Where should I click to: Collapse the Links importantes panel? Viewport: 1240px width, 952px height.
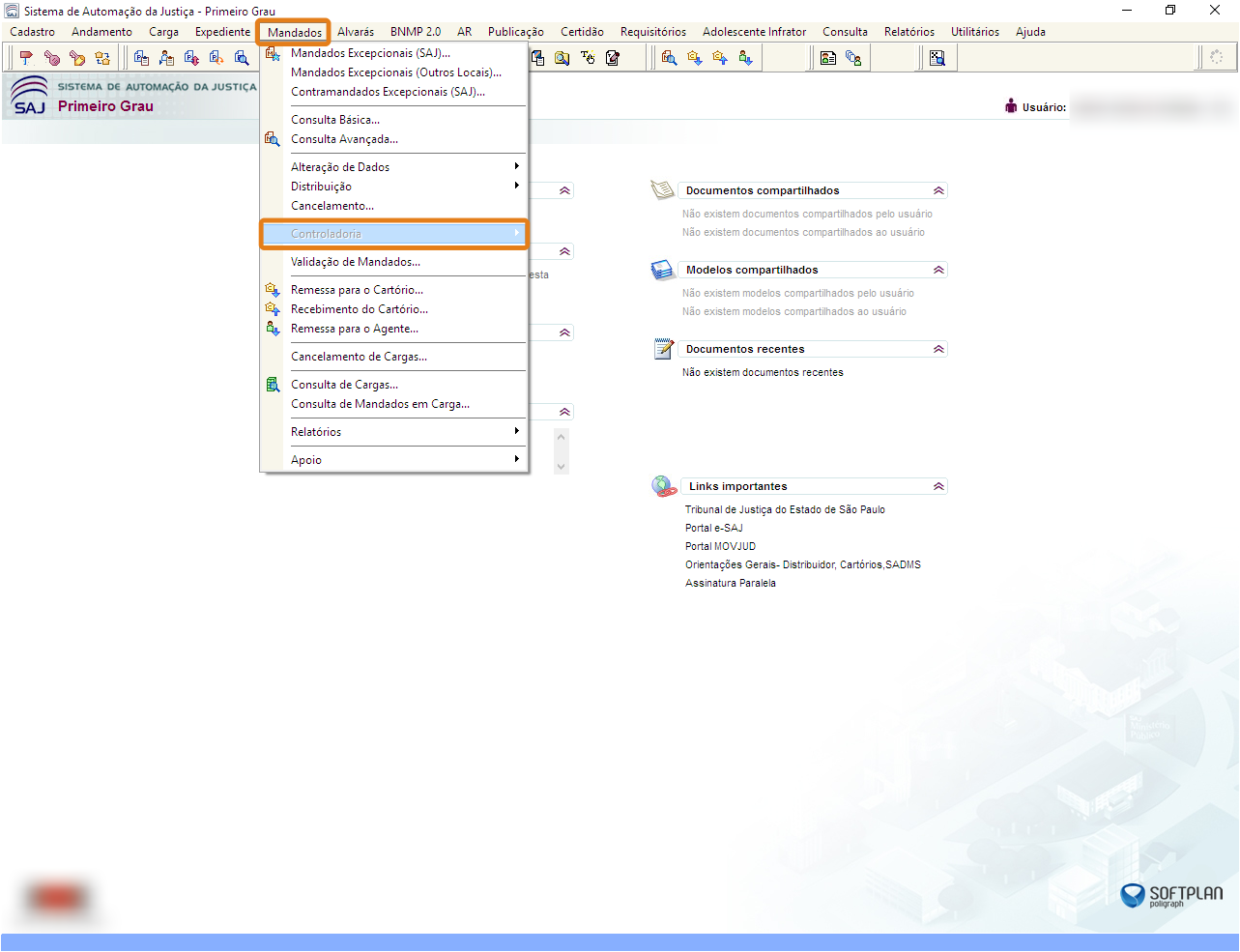click(x=938, y=486)
